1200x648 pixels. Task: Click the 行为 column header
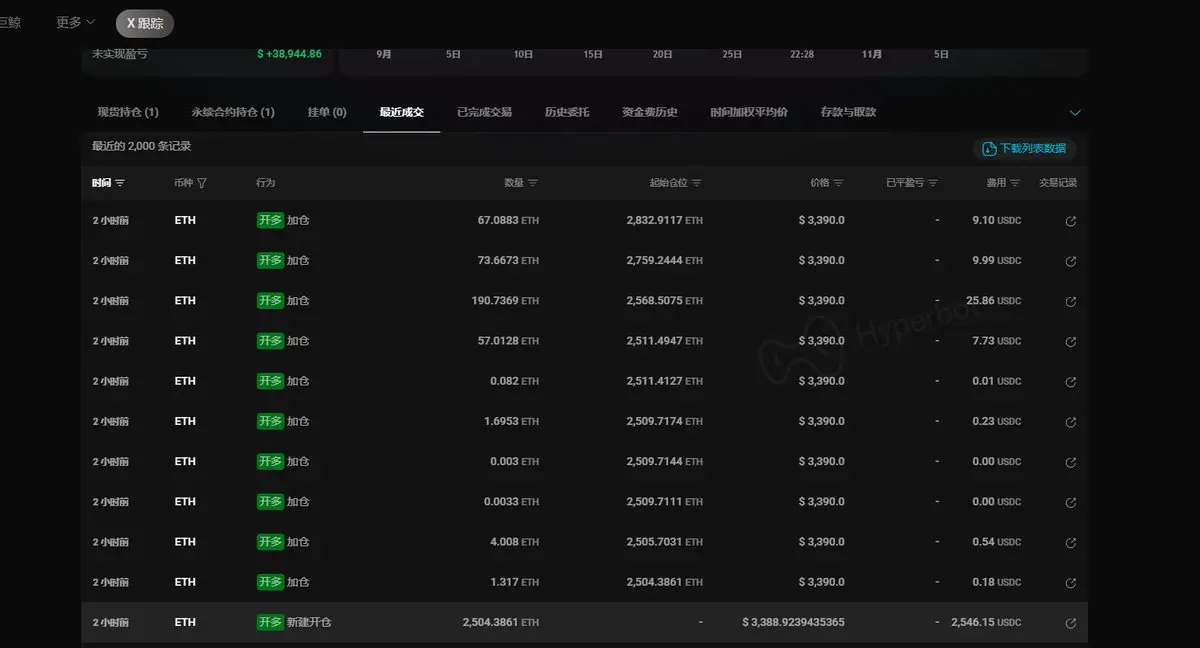click(x=265, y=183)
